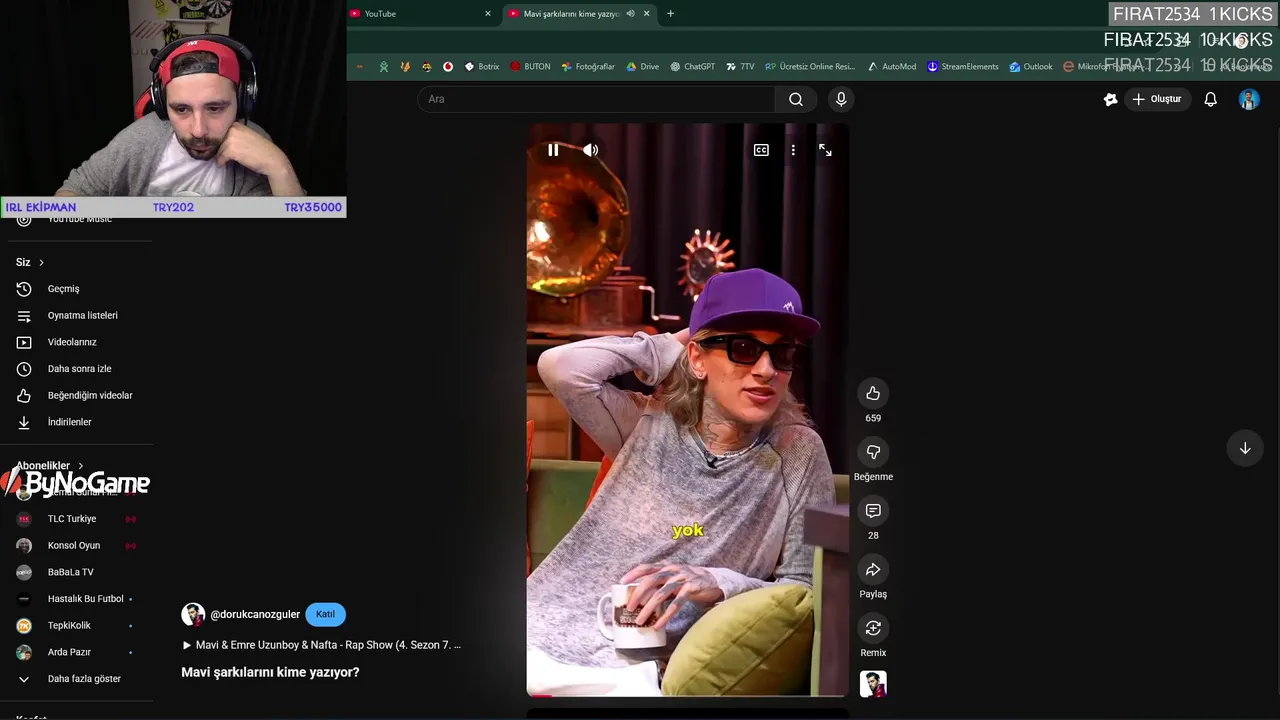This screenshot has height=720, width=1280.
Task: Open the AutoMod bookmark
Action: (891, 67)
